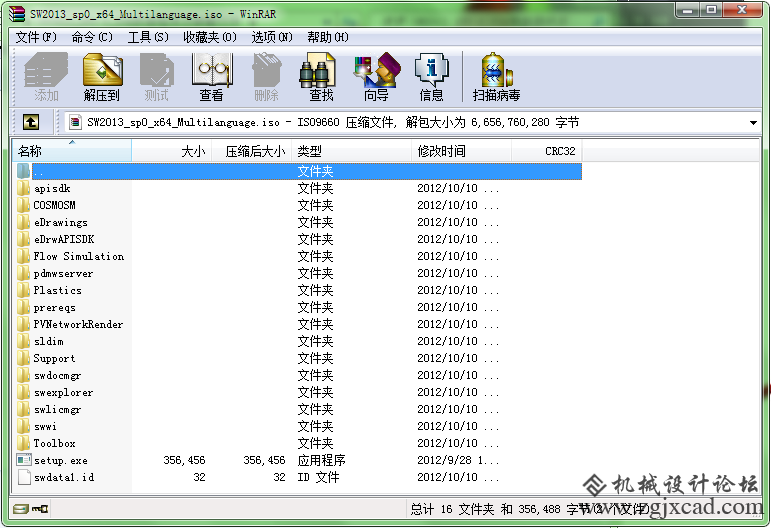Click the setup.exe size value 356,456
This screenshot has height=528, width=771.
[x=184, y=460]
